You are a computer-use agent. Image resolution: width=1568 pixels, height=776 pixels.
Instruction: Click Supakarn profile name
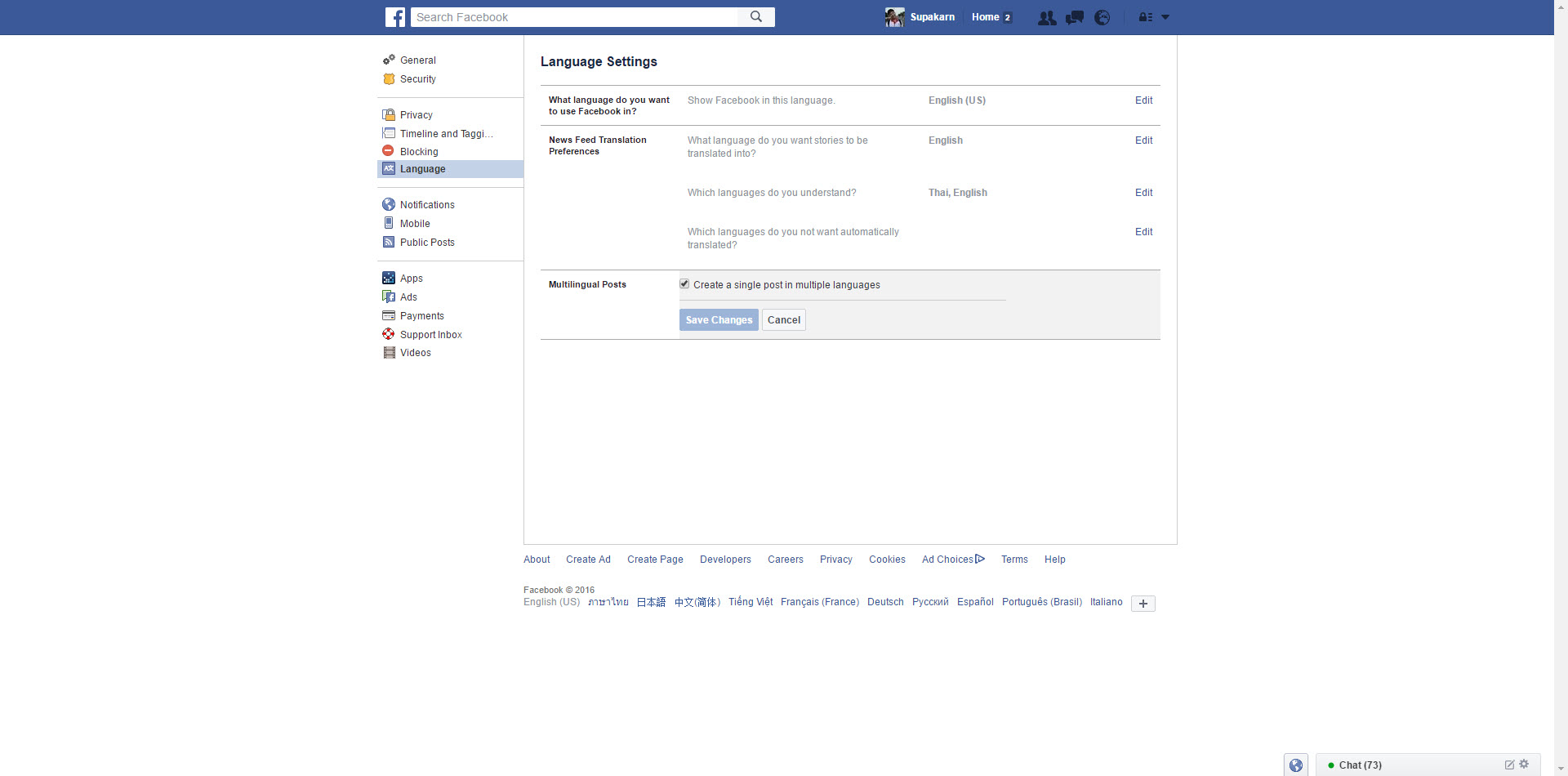click(933, 17)
